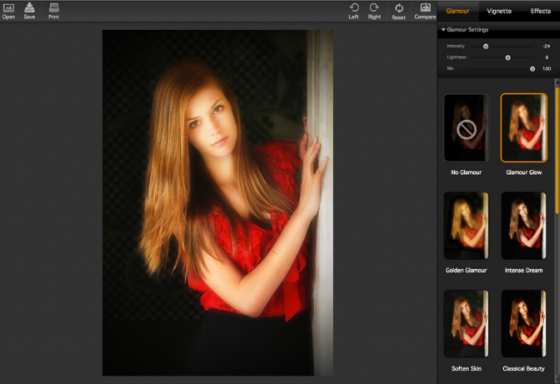The image size is (560, 384).
Task: Apply the Golden Glamour preset
Action: [466, 226]
